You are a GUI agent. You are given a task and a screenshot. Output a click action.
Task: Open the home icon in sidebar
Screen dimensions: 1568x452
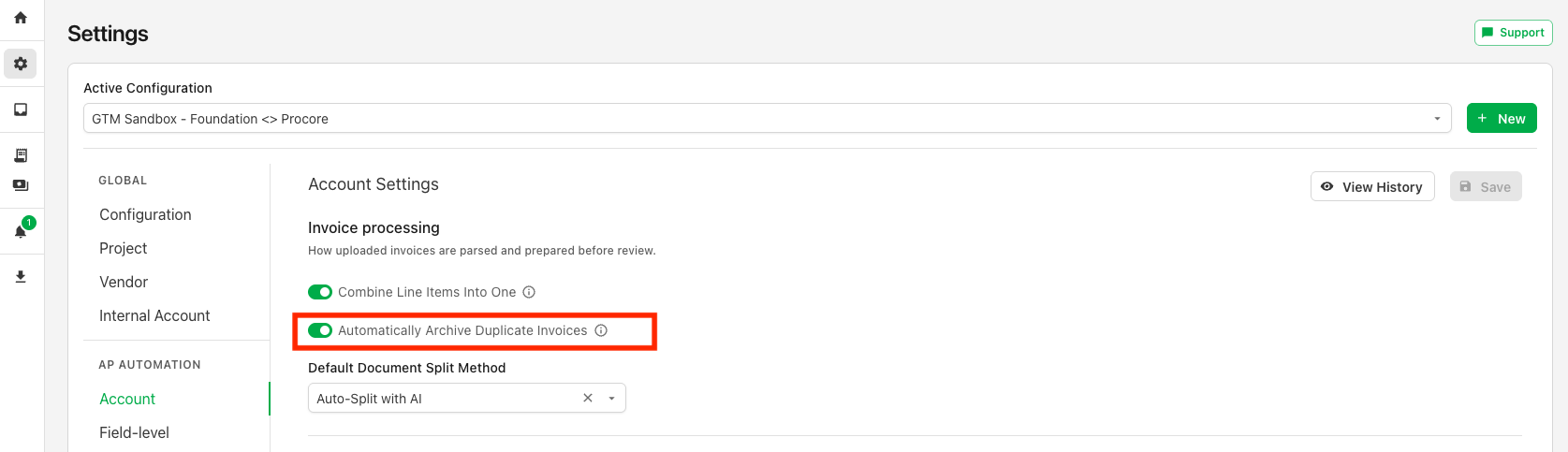tap(21, 18)
